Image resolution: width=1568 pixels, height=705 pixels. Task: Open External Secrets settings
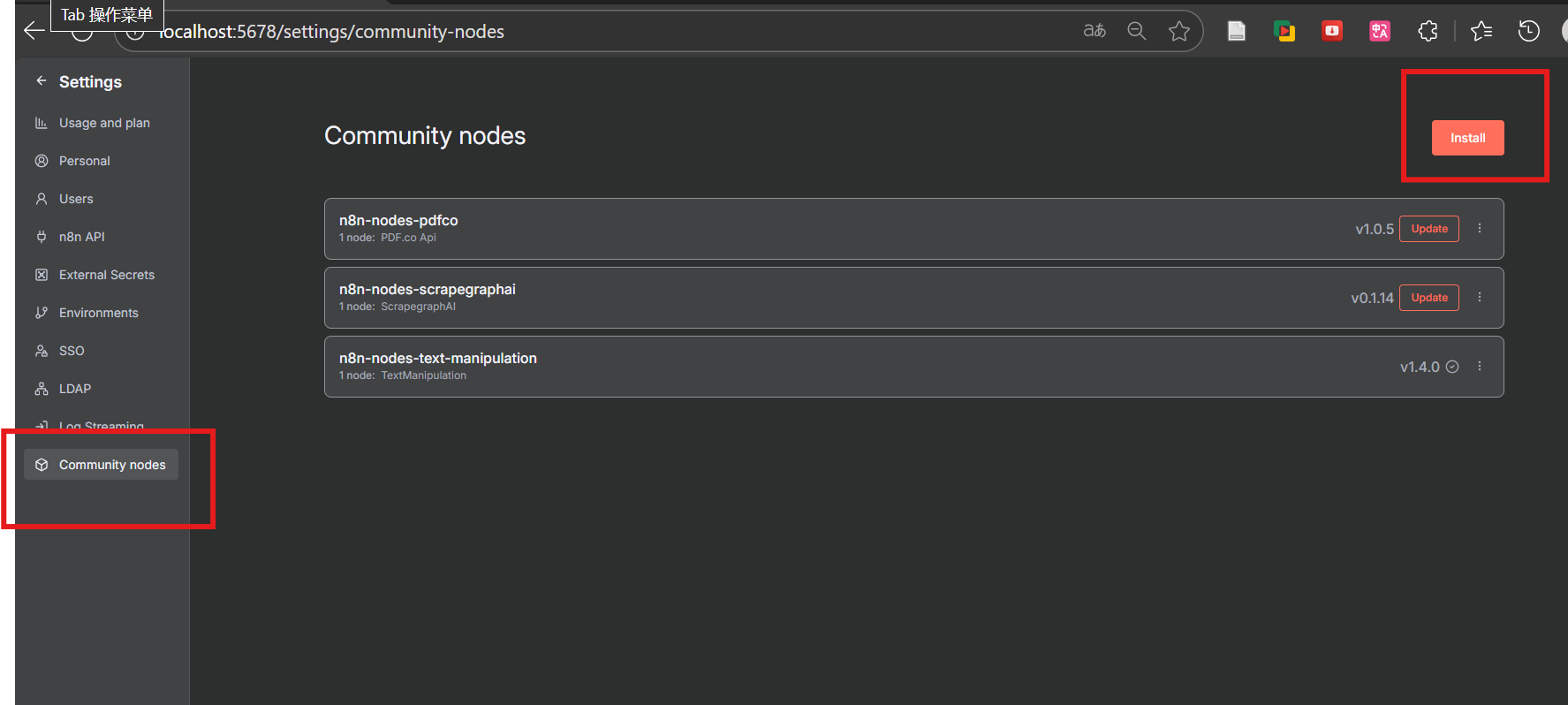pos(106,275)
